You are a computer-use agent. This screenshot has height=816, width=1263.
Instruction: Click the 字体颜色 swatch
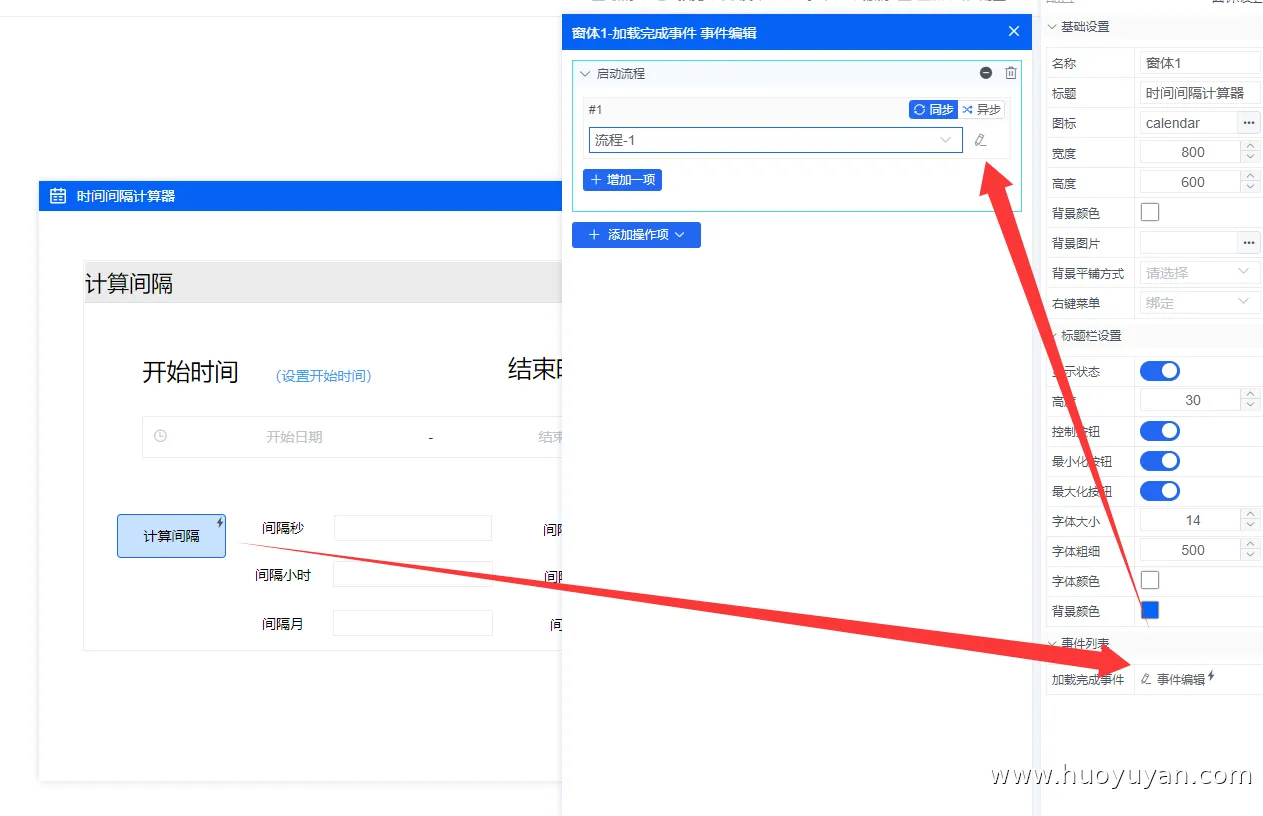pos(1150,580)
